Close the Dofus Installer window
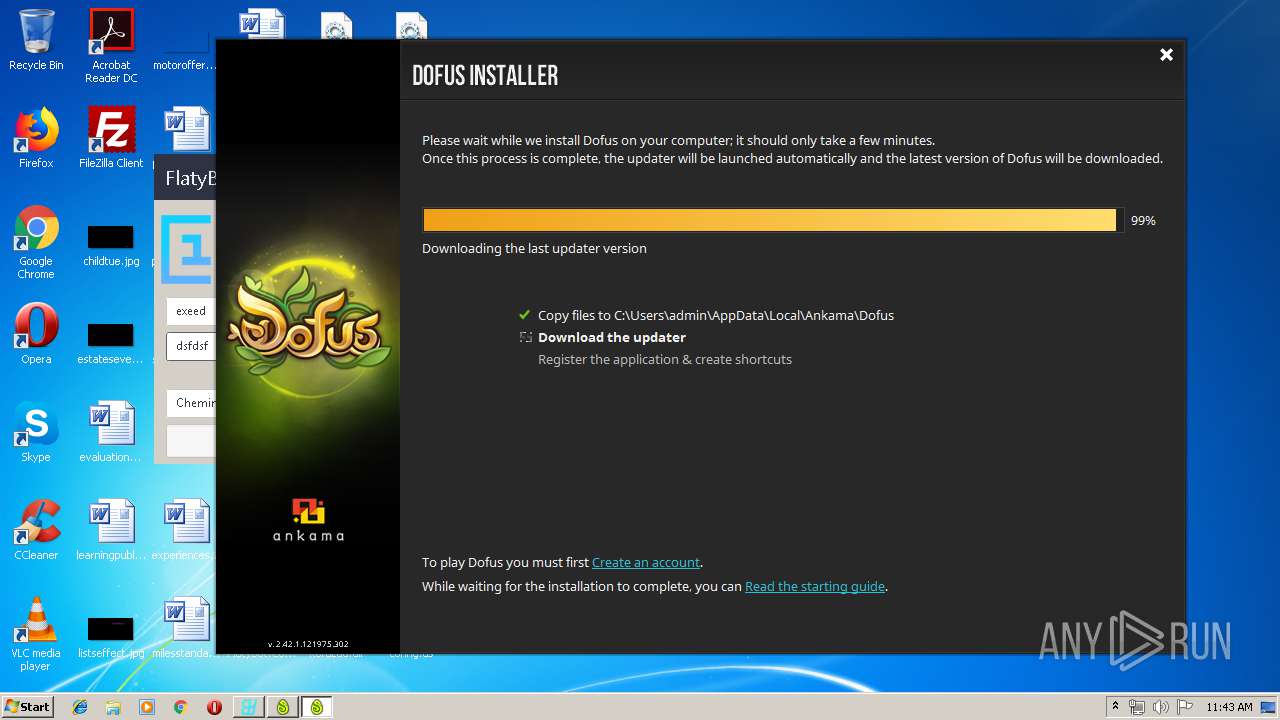1280x720 pixels. (x=1166, y=55)
